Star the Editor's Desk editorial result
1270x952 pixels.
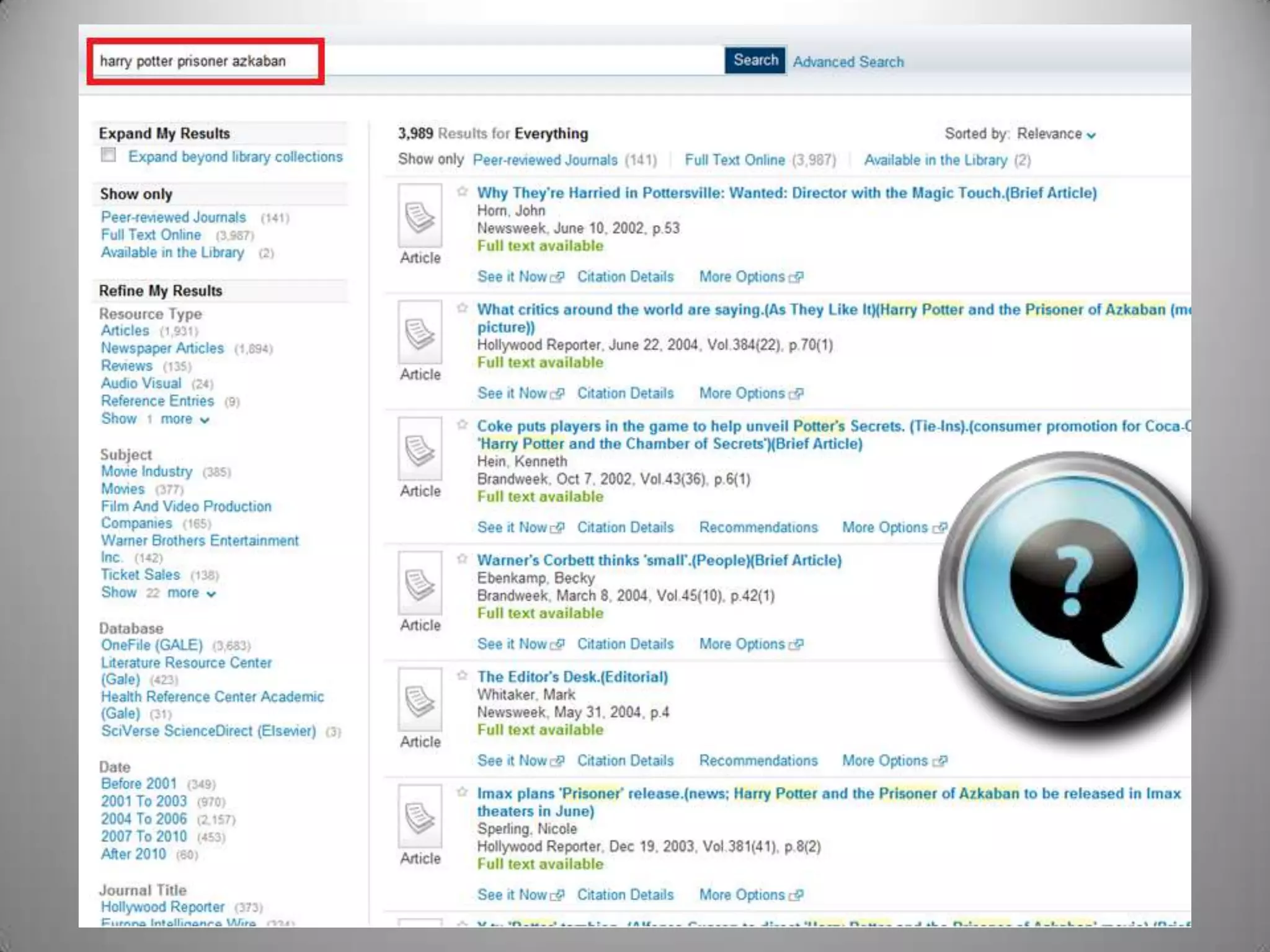[x=462, y=676]
